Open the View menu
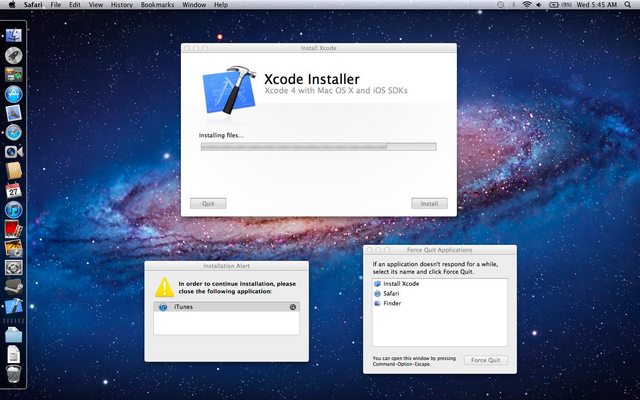The image size is (640, 400). point(96,5)
